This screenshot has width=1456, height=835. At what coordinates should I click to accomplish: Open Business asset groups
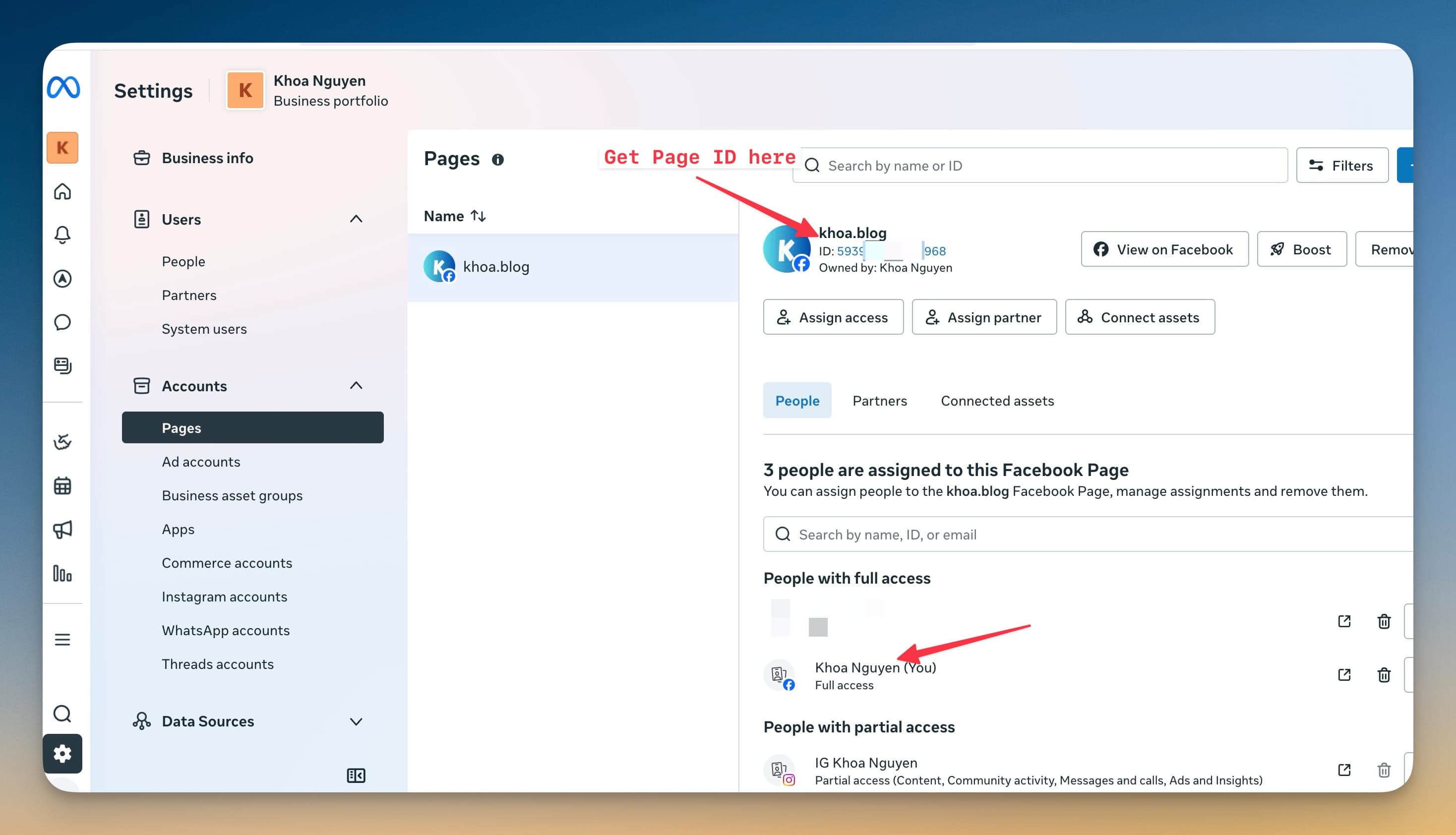pos(232,495)
